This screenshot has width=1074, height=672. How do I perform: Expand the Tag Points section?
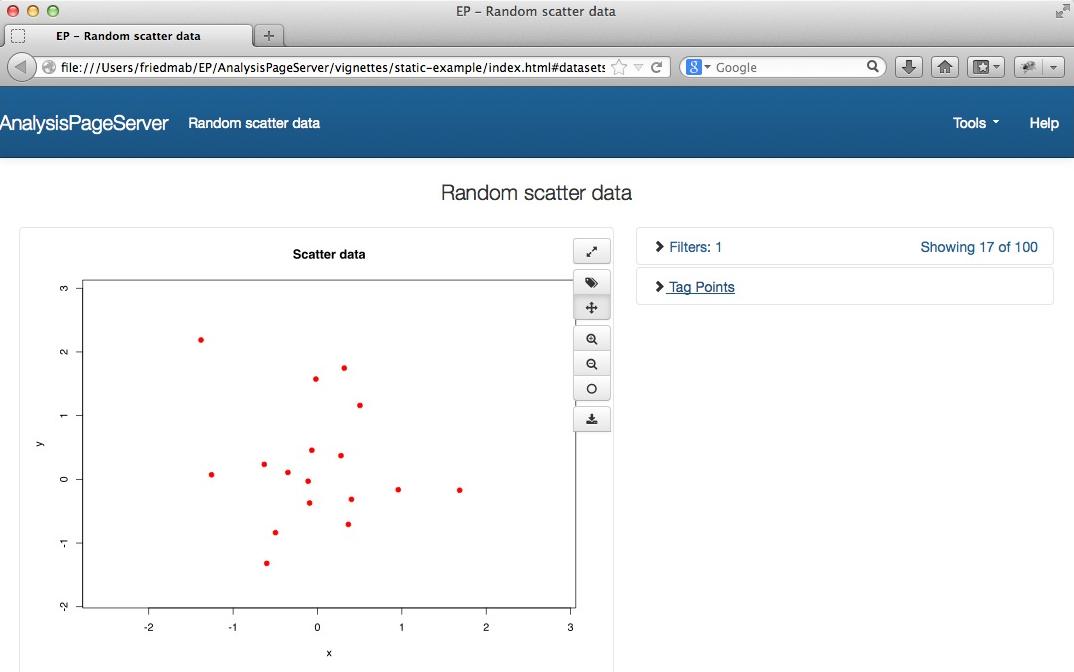tap(700, 287)
